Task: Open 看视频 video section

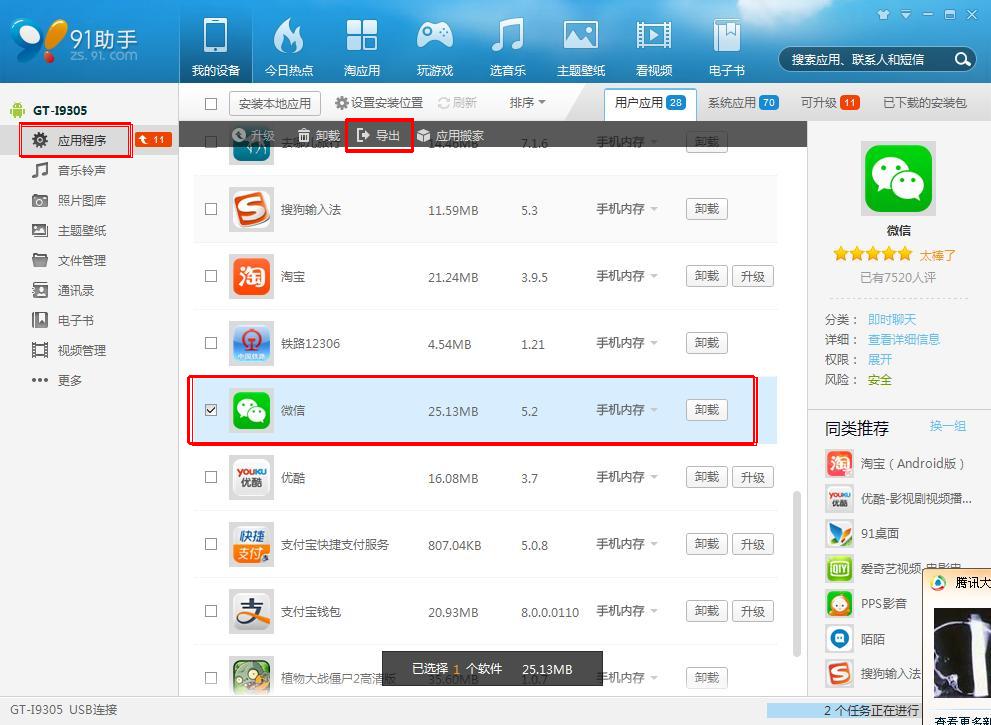Action: (x=654, y=48)
